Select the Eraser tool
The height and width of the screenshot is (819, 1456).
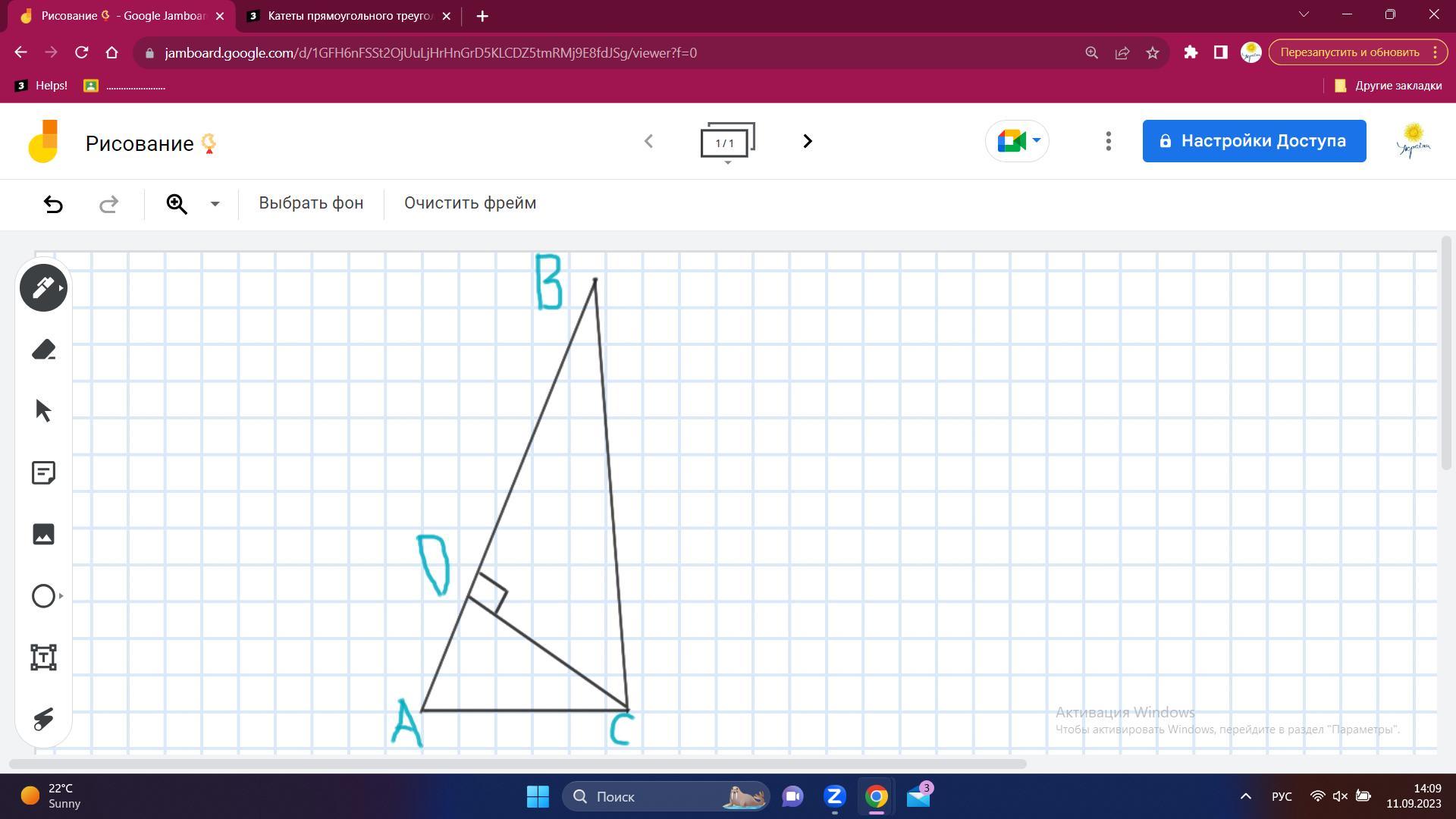tap(43, 350)
